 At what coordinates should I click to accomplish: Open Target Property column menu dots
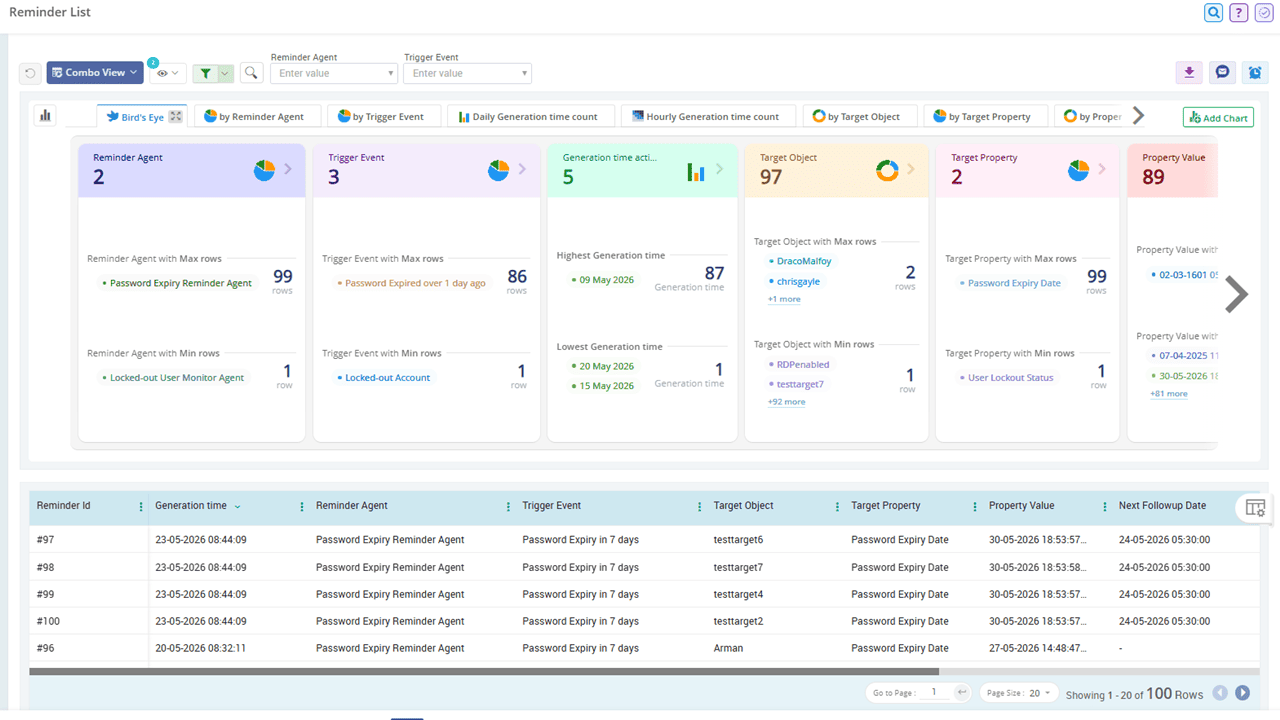(975, 507)
